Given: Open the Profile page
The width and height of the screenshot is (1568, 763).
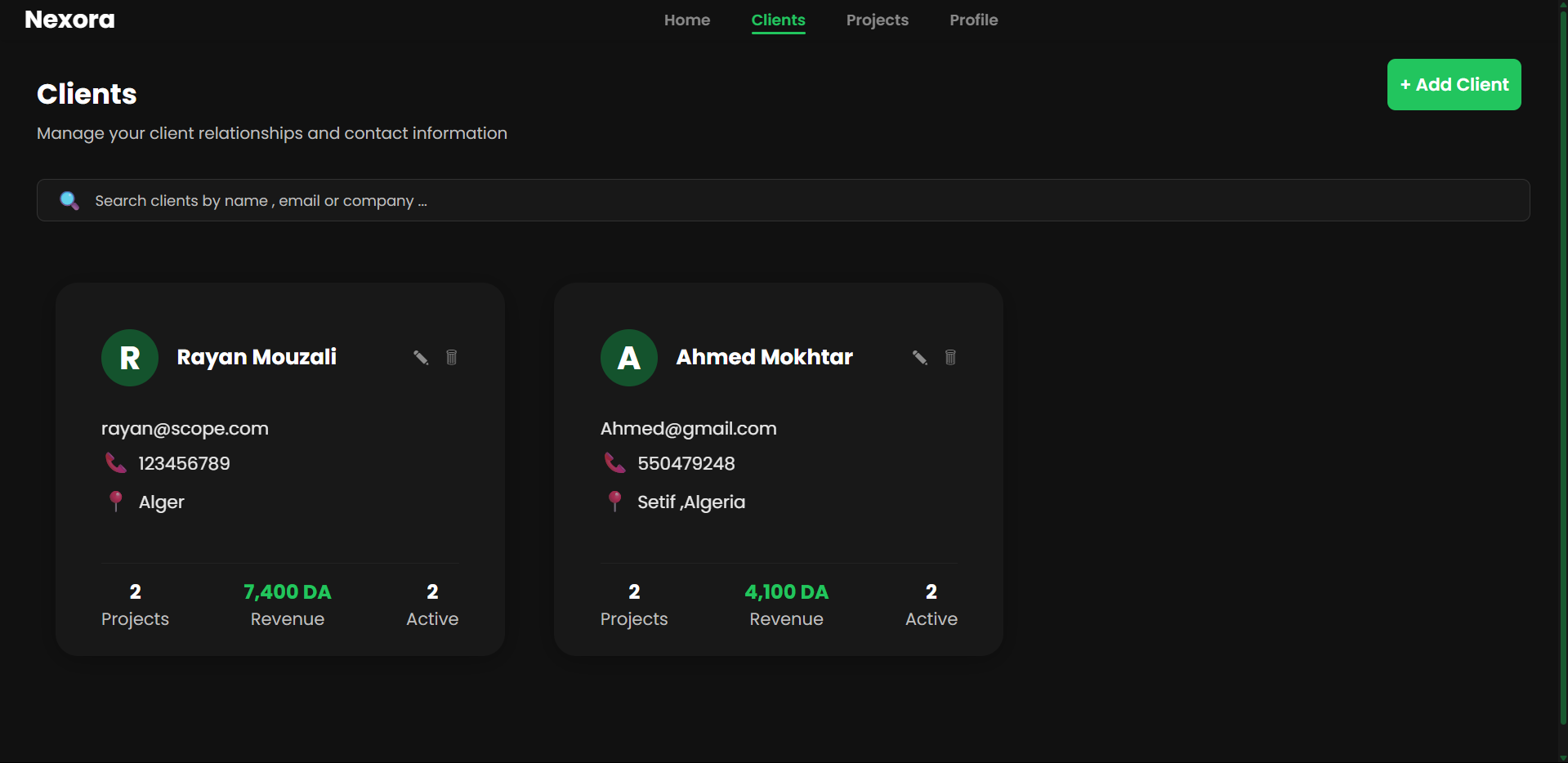Looking at the screenshot, I should click(973, 20).
